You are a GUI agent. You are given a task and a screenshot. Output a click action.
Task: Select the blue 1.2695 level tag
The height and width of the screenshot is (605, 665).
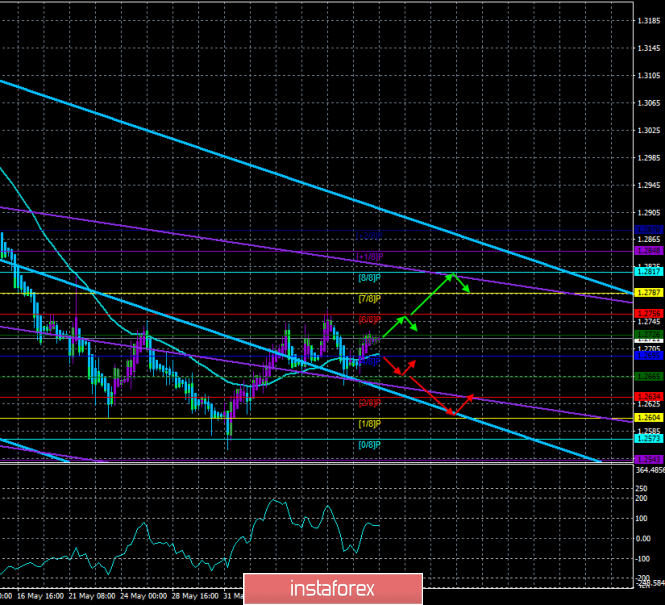[648, 355]
